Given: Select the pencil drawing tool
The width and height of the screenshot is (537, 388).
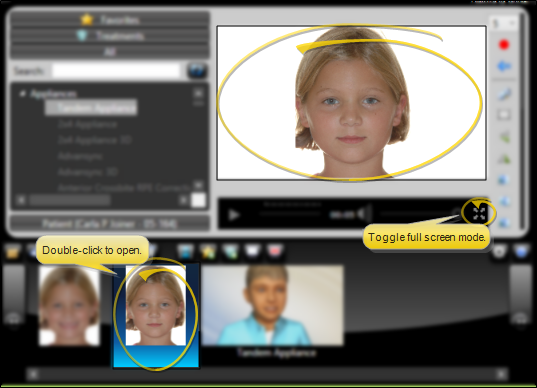Looking at the screenshot, I should coord(503,94).
